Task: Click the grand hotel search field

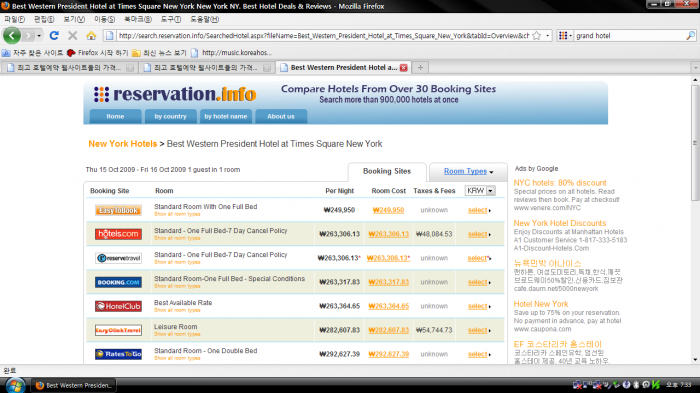Action: click(x=629, y=35)
